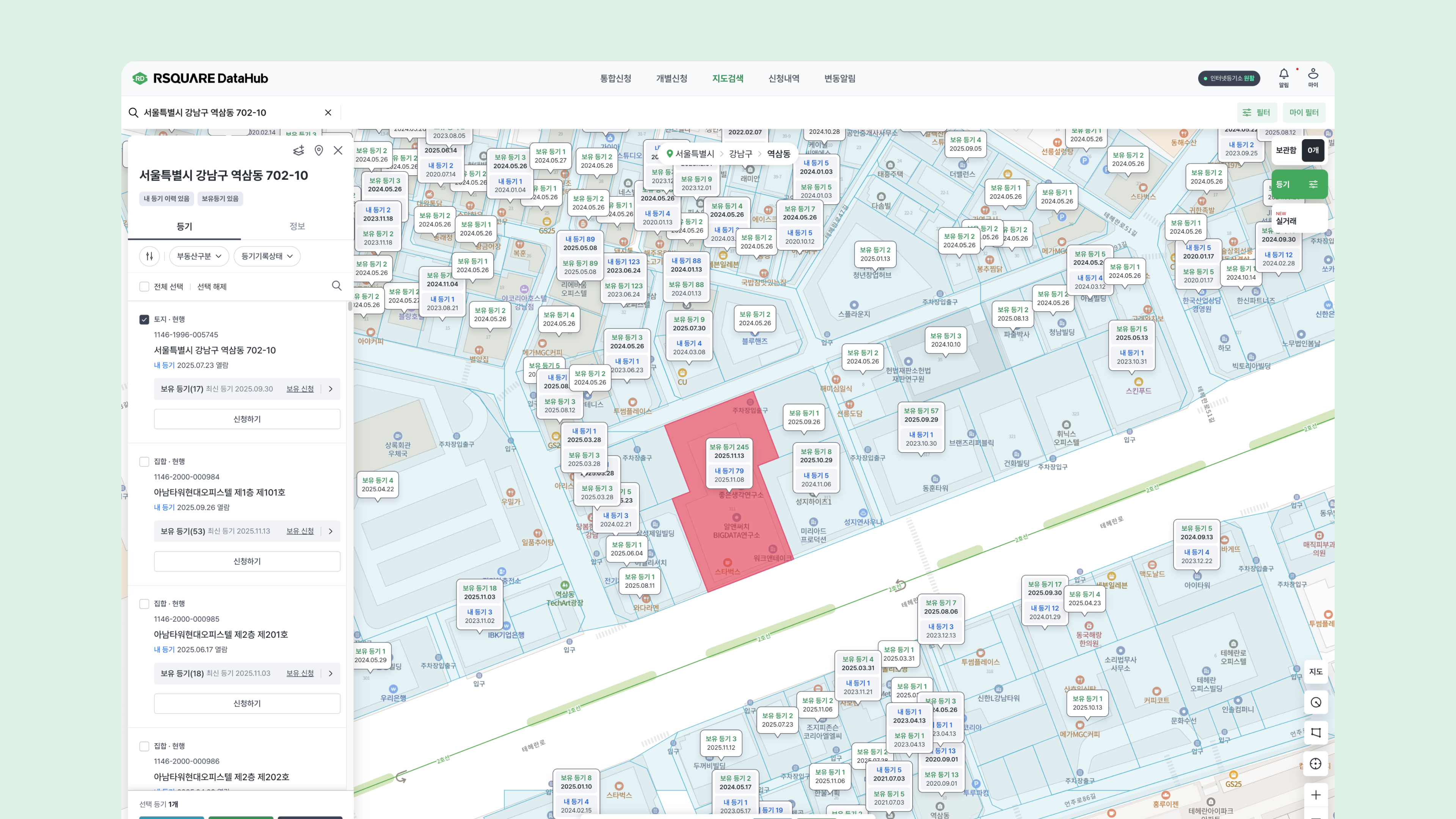Click the sort filter icon beside 부동산구분
The height and width of the screenshot is (819, 1456).
tap(150, 256)
